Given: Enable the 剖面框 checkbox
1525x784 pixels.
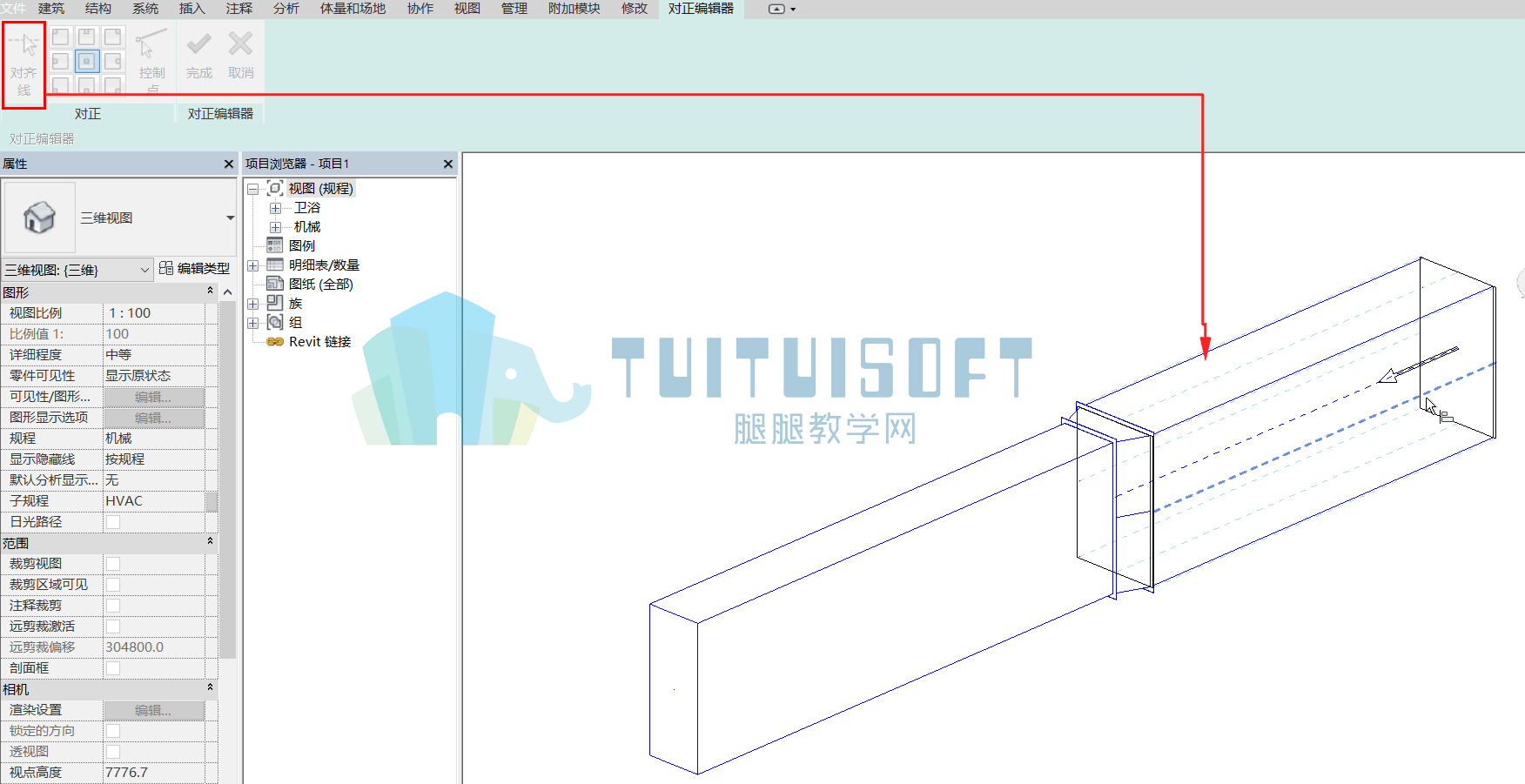Looking at the screenshot, I should (113, 668).
